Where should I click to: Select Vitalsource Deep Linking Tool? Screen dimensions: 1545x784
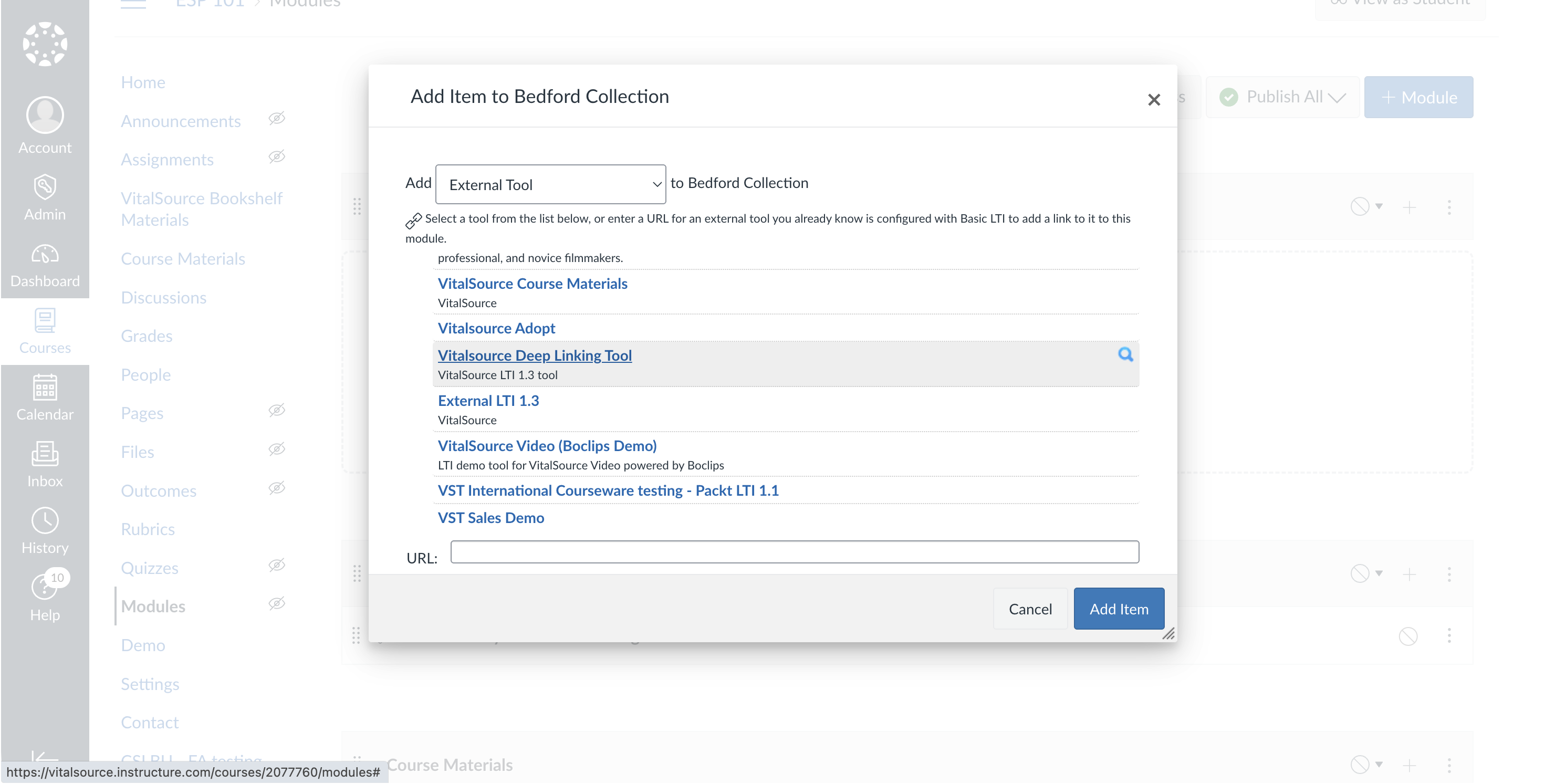535,355
